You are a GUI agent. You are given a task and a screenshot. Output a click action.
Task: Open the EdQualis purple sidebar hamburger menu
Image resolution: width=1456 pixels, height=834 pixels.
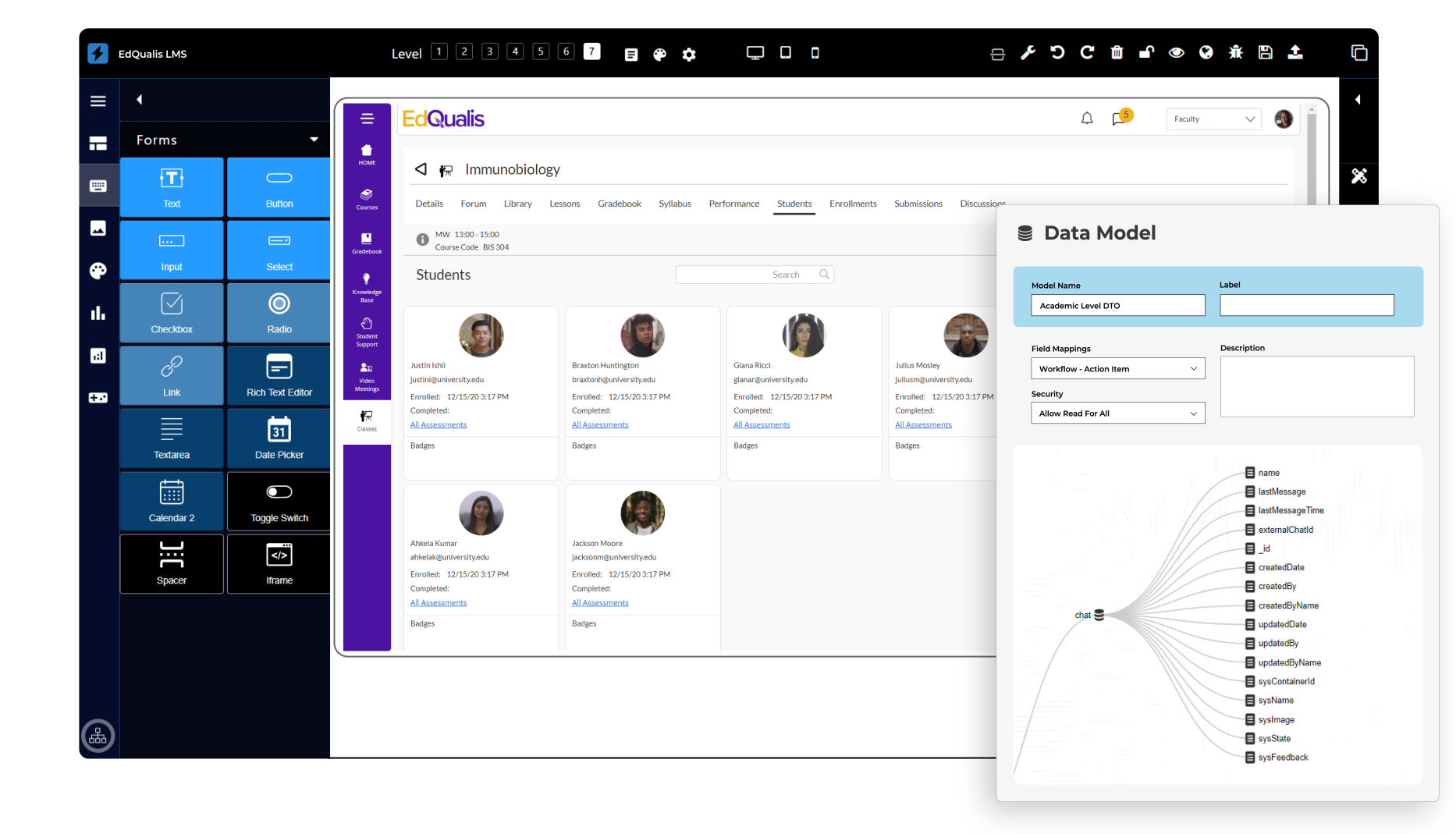pos(368,119)
